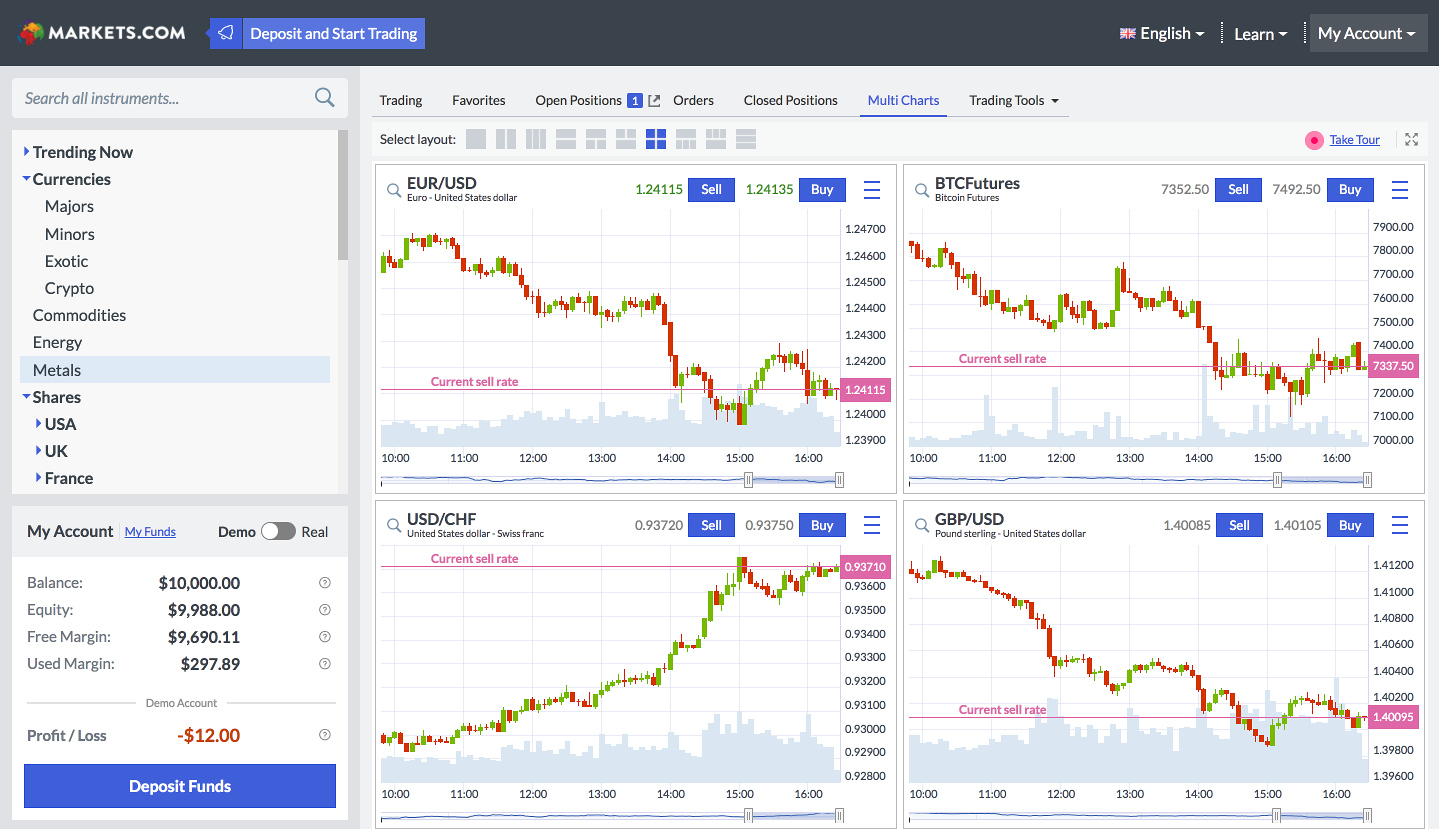
Task: Click Buy on the BTCFutures chart
Action: (x=1350, y=189)
